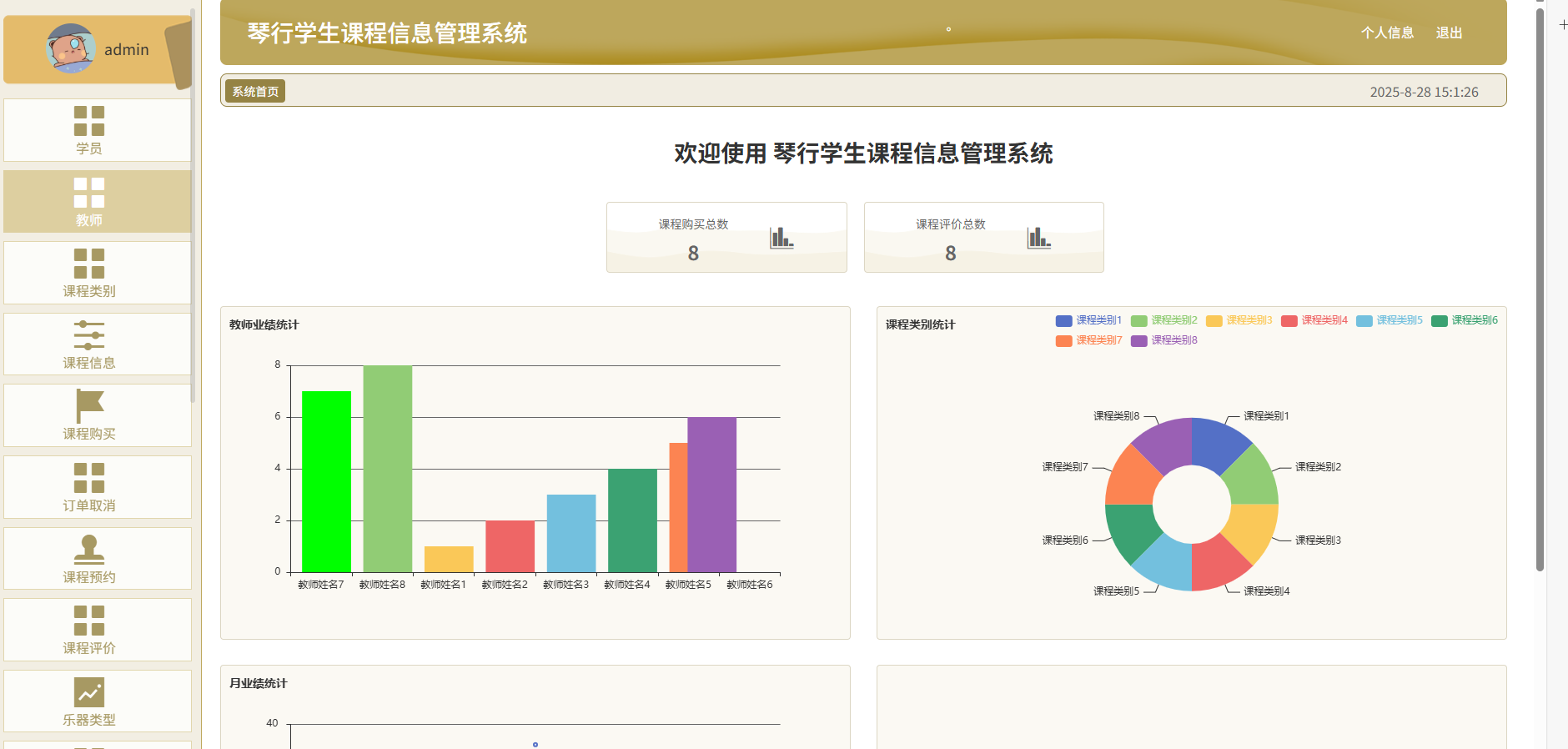Open 课程类别 menu label
The height and width of the screenshot is (749, 1568).
[89, 291]
